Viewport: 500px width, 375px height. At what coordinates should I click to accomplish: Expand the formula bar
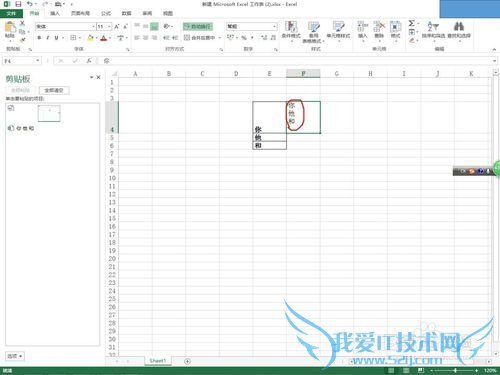click(495, 61)
